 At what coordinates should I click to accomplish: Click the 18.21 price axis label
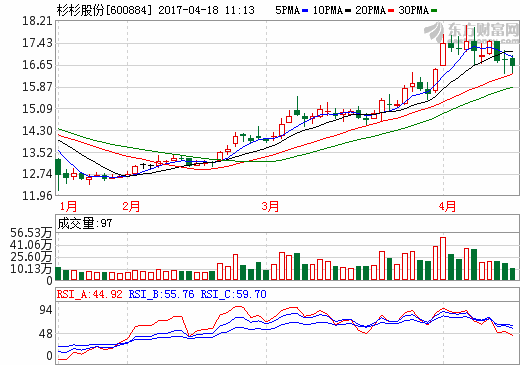37,21
